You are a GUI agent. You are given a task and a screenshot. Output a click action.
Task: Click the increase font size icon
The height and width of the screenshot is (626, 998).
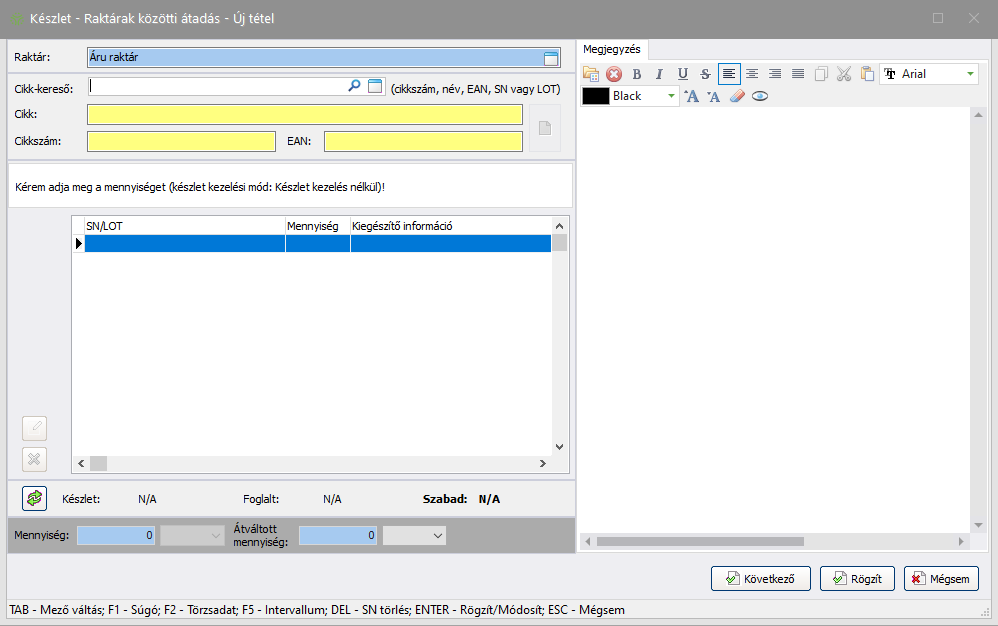[x=691, y=96]
